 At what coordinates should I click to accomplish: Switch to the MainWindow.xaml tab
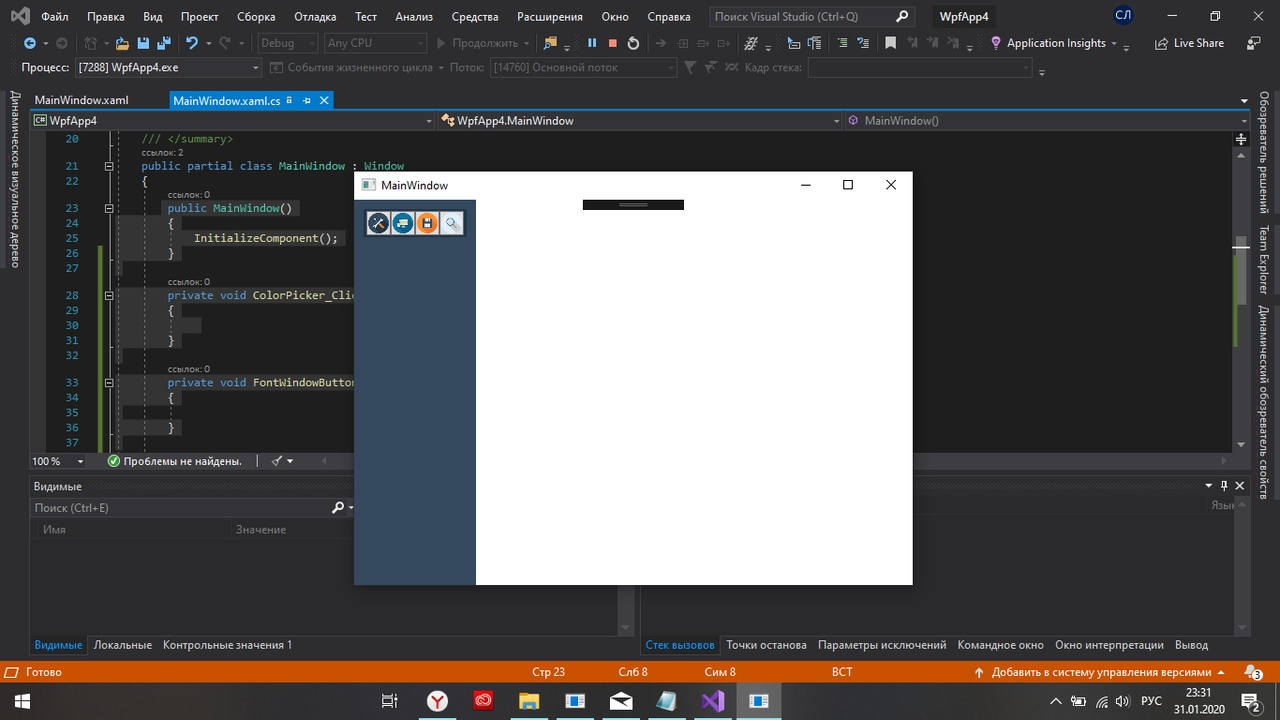click(x=81, y=101)
